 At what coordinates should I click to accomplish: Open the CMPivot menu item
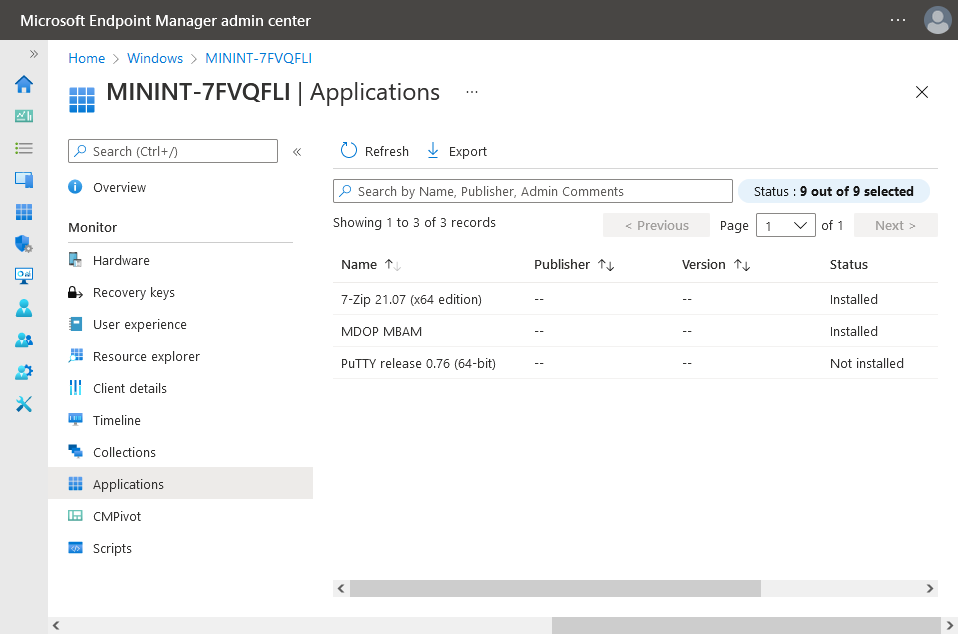click(180, 516)
